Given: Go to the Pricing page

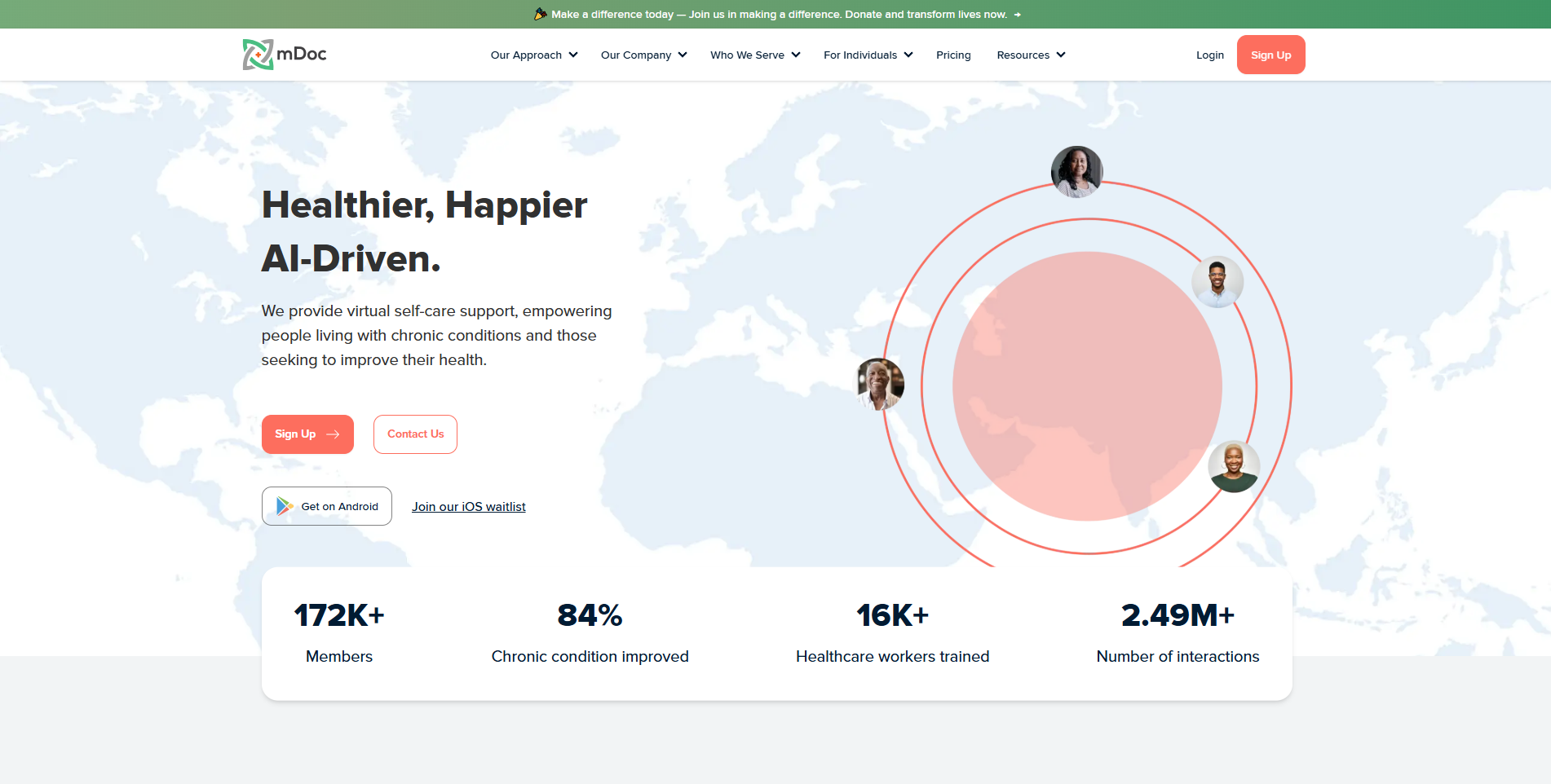Looking at the screenshot, I should click(953, 55).
